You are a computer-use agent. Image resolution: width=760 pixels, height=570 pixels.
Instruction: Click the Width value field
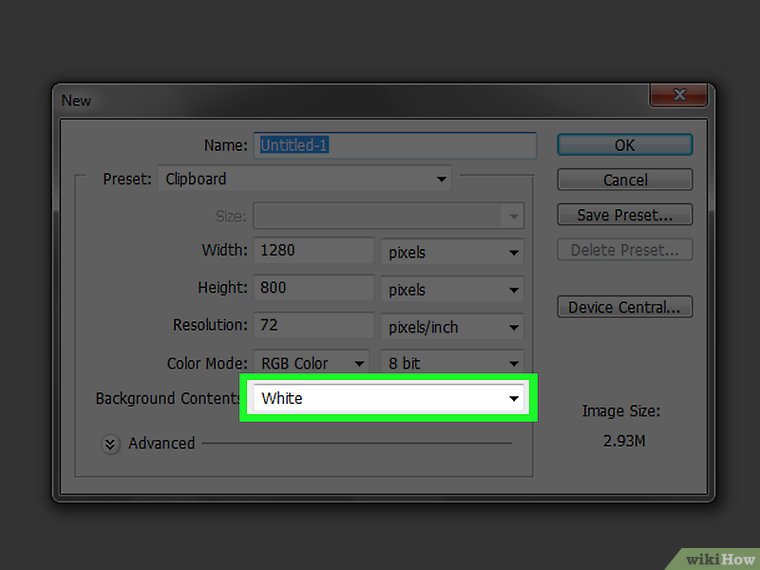[313, 251]
